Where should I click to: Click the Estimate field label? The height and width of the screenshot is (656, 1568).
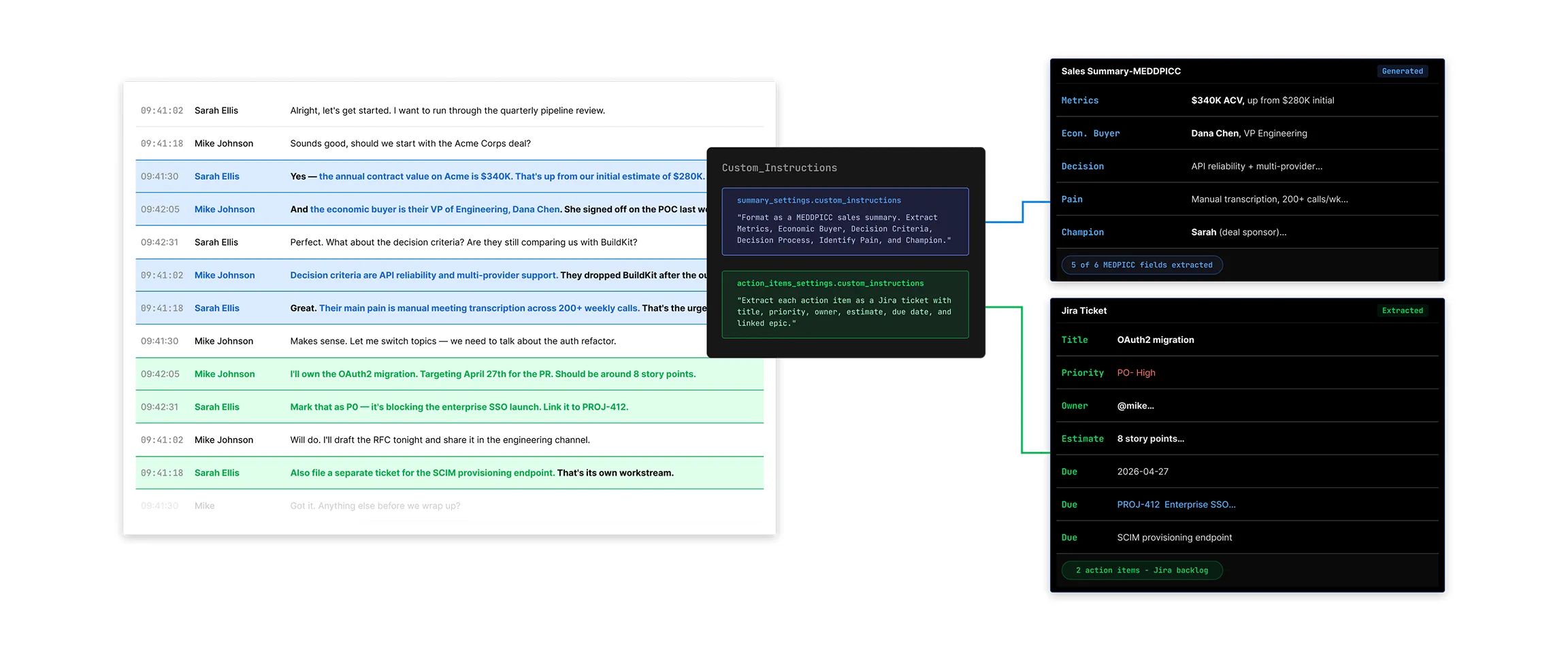pos(1082,440)
